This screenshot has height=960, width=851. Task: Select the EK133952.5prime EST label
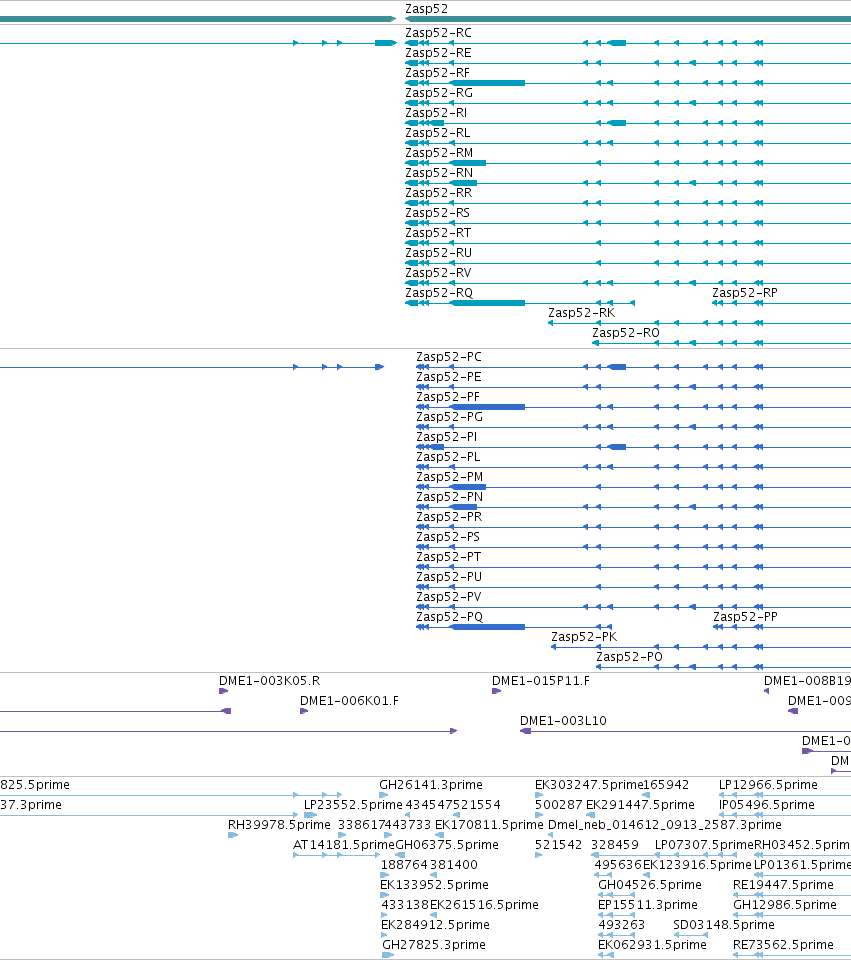tap(434, 885)
